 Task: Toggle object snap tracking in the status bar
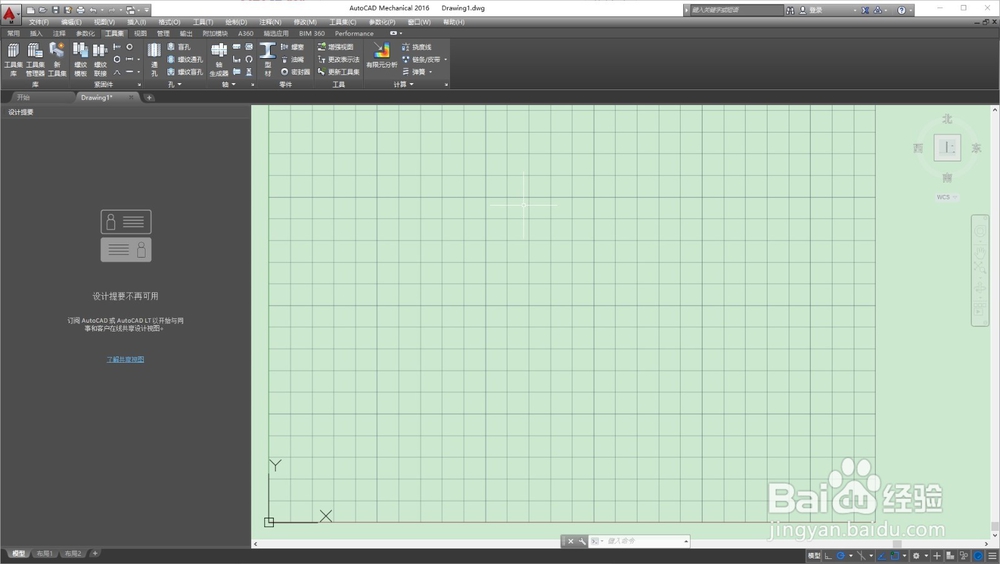pos(881,556)
